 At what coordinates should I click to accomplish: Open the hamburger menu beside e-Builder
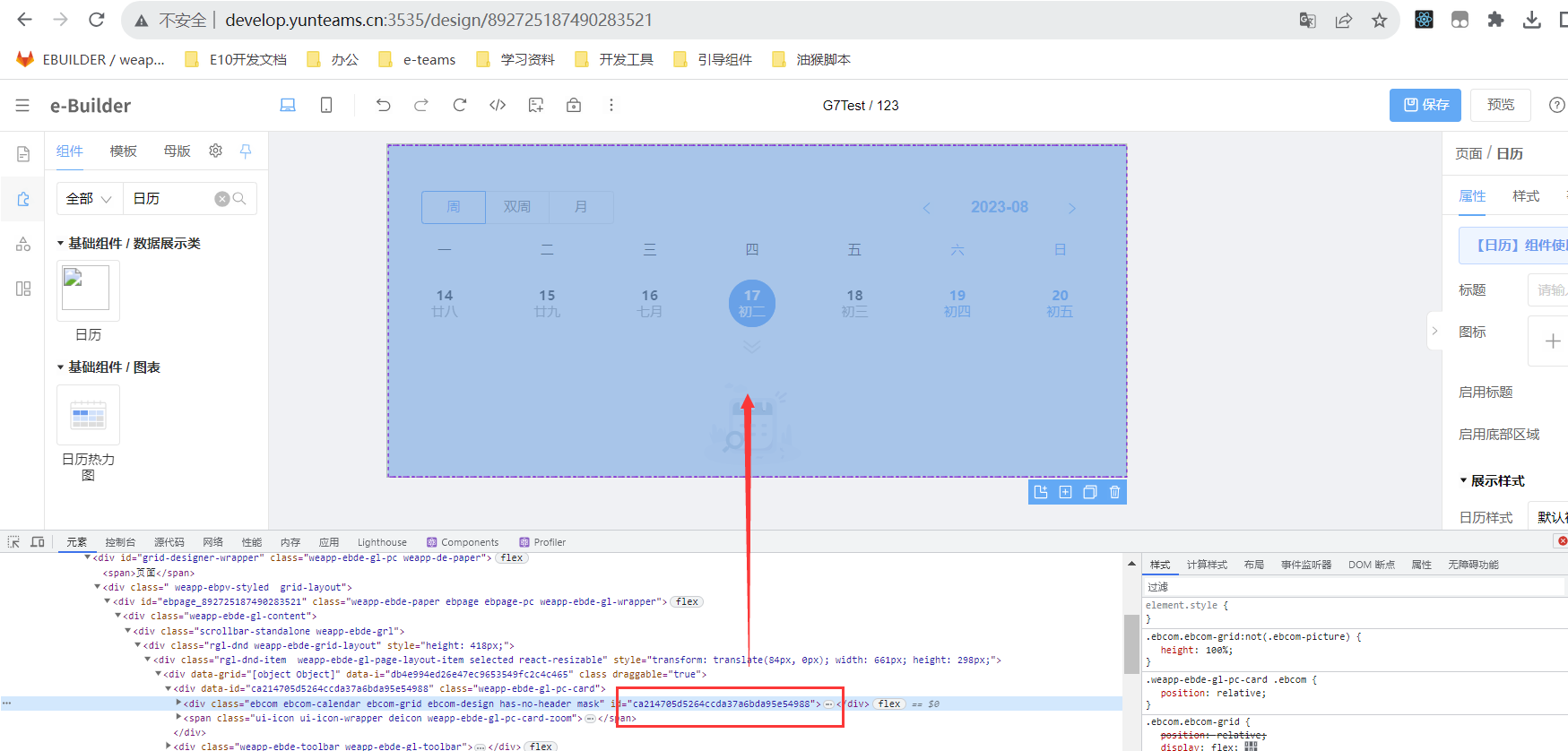[22, 106]
